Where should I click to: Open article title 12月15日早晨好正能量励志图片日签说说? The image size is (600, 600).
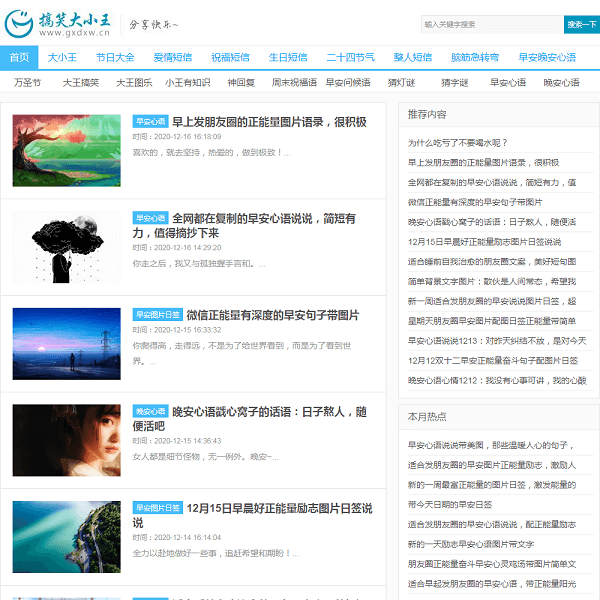pyautogui.click(x=253, y=515)
